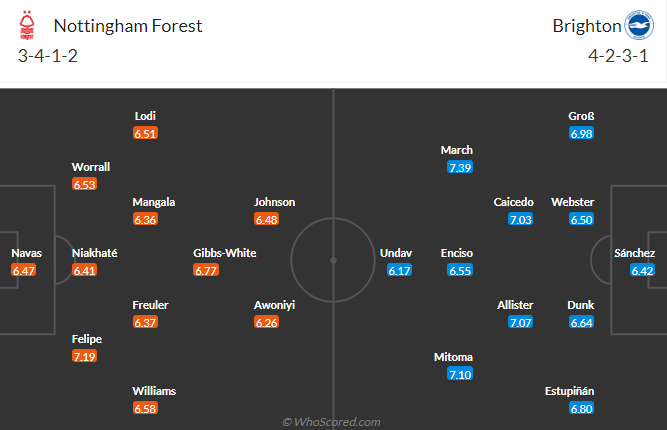667x430 pixels.
Task: Click Felipe's 7.19 rating badge
Action: point(84,356)
